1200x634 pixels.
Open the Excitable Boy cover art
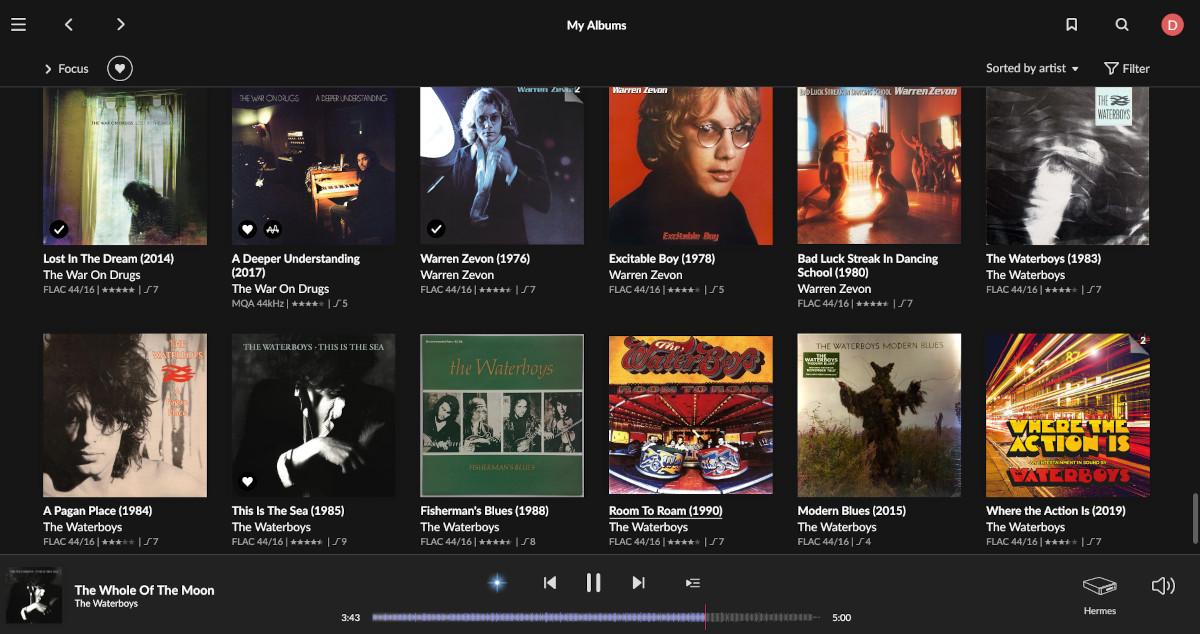click(691, 166)
